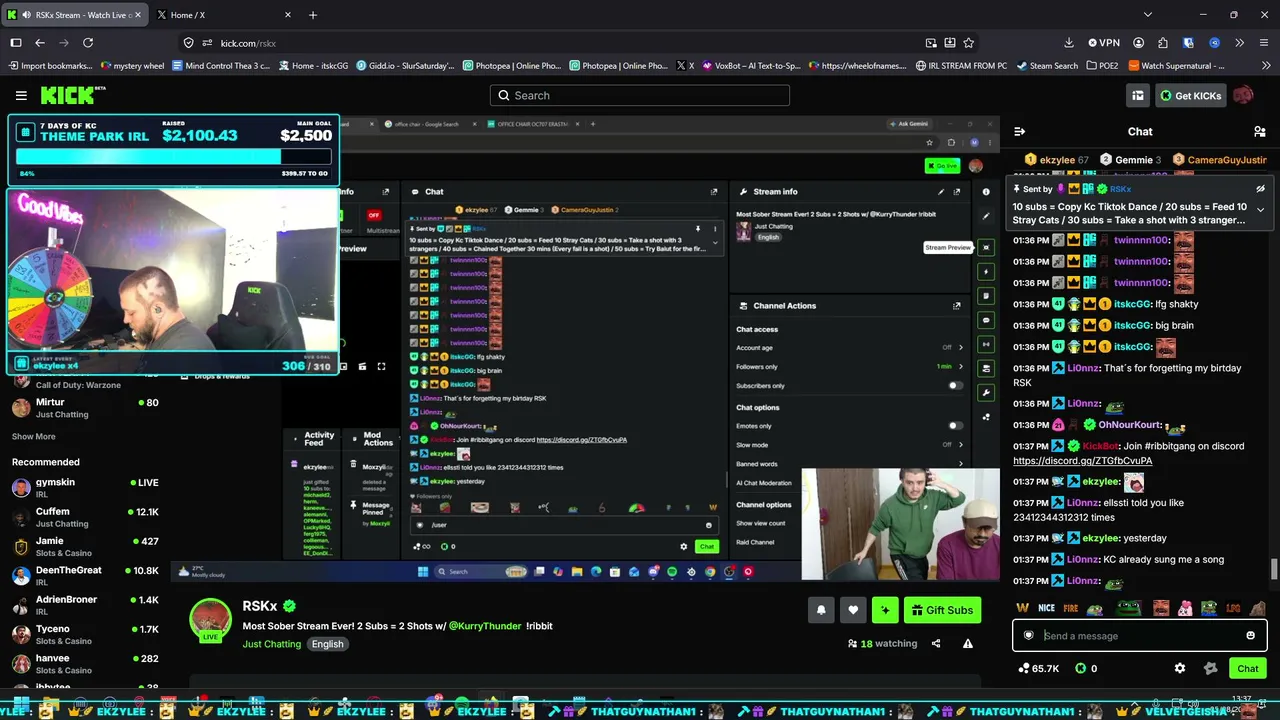
Task: Select the FIRE quick emote
Action: (x=1071, y=608)
